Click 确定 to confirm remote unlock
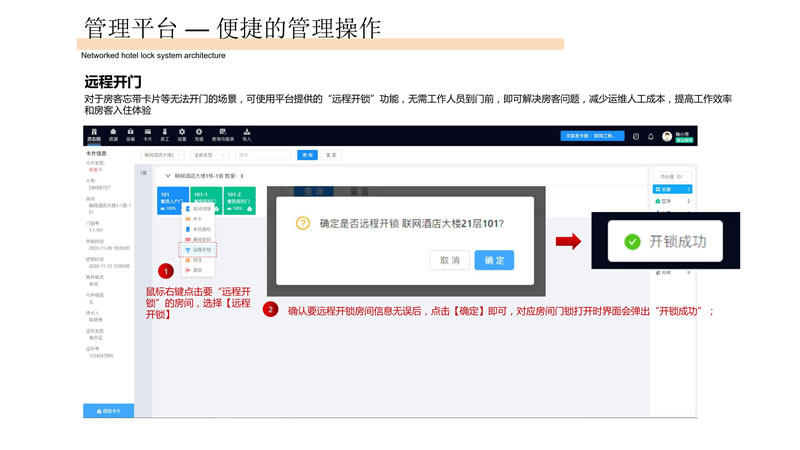The image size is (800, 450). click(x=494, y=260)
